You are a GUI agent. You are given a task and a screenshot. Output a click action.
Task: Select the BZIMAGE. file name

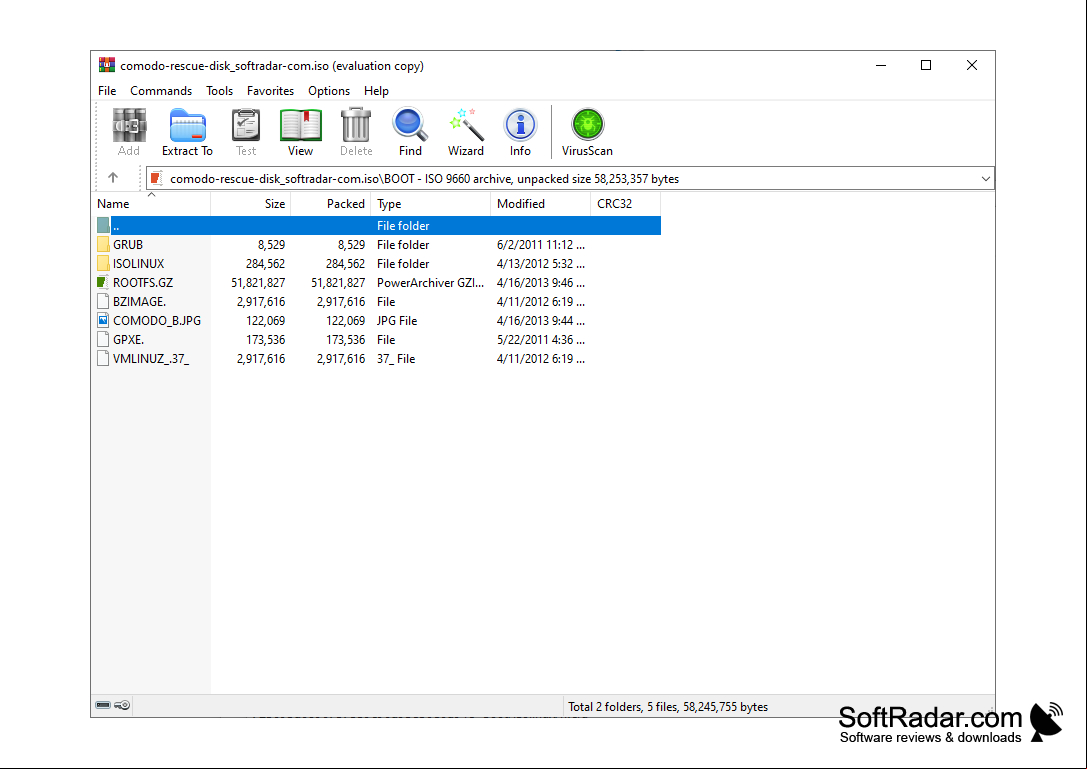139,302
